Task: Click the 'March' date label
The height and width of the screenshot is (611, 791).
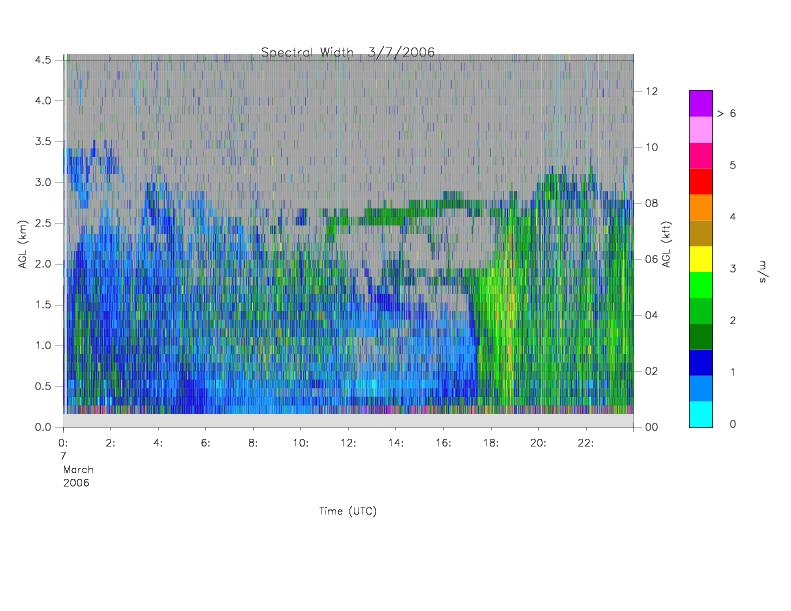Action: tap(78, 470)
